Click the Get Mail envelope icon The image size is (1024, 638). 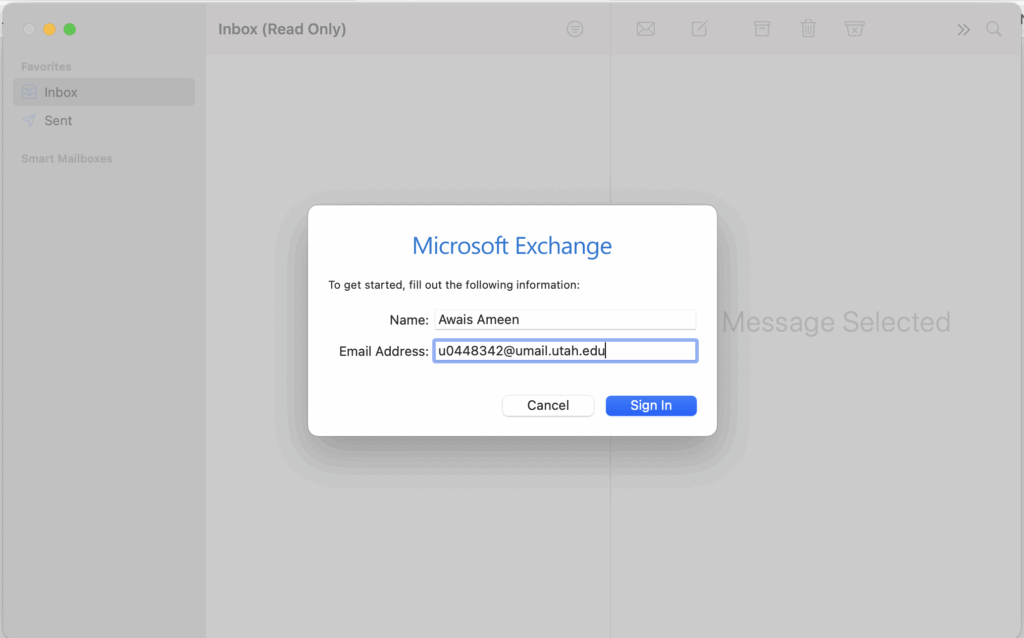(x=646, y=29)
